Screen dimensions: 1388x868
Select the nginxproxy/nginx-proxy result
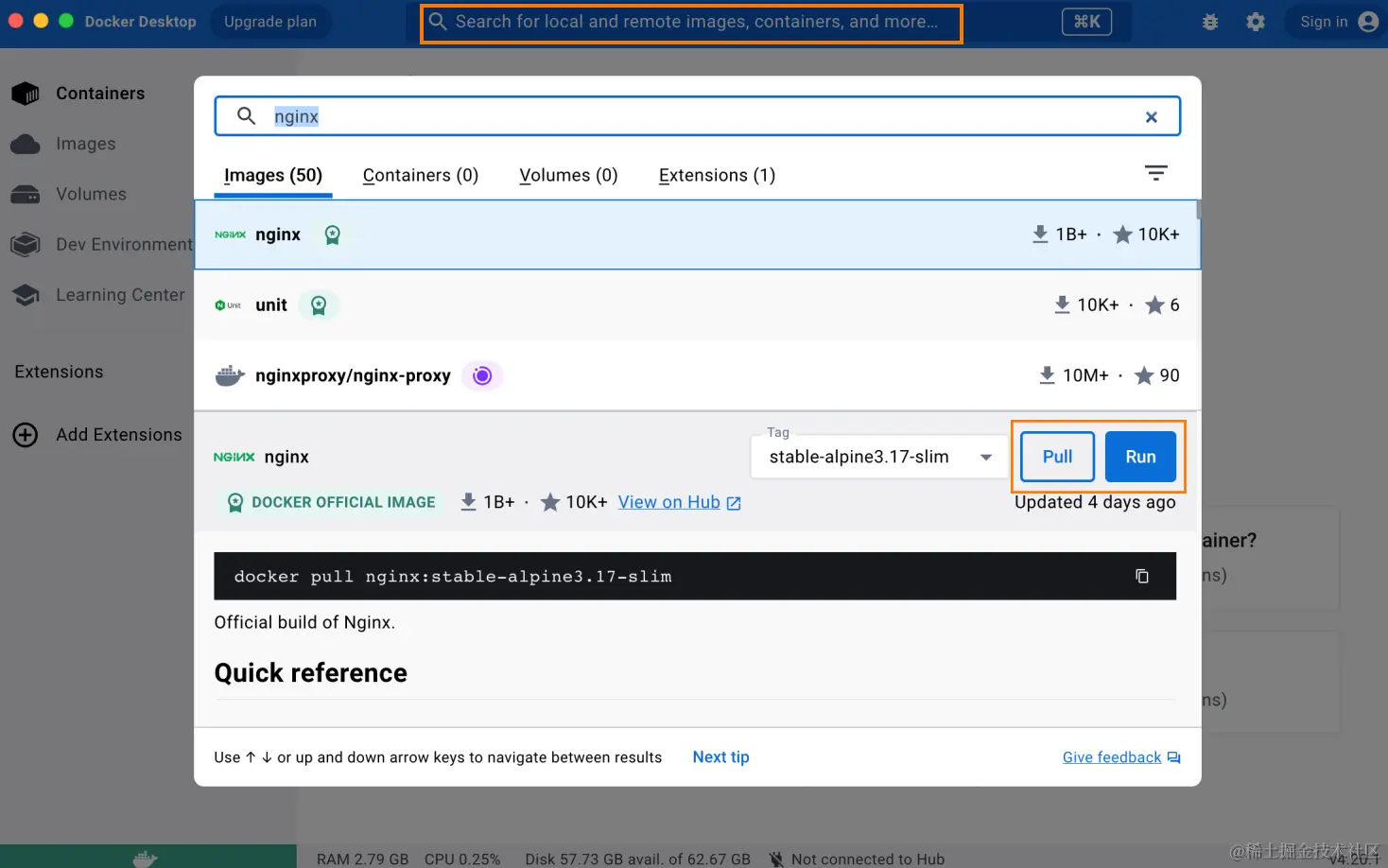pos(697,375)
